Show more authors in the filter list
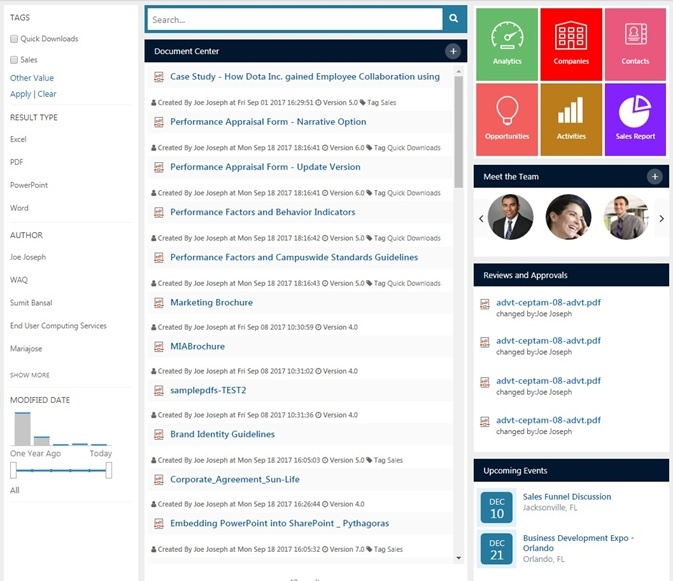673x581 pixels. [30, 375]
